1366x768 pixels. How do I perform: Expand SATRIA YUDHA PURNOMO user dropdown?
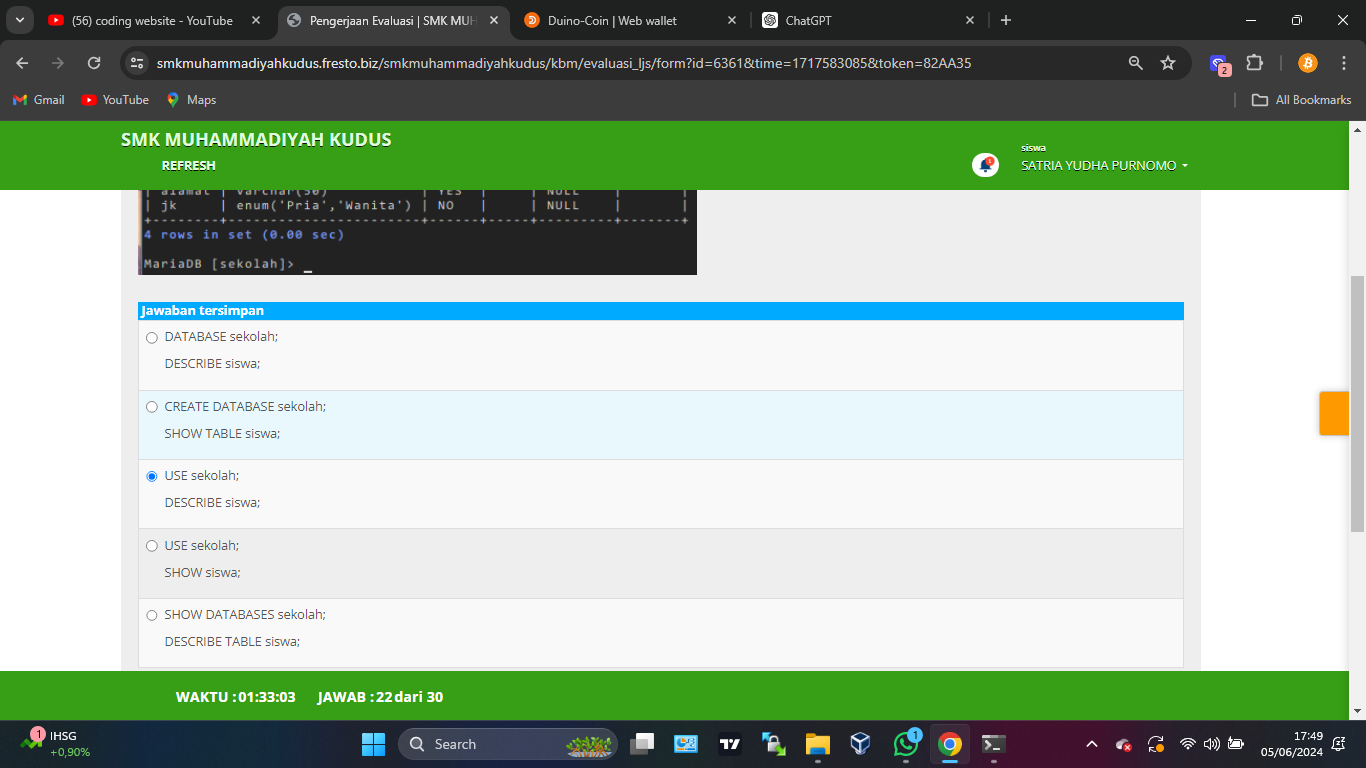coord(1104,166)
